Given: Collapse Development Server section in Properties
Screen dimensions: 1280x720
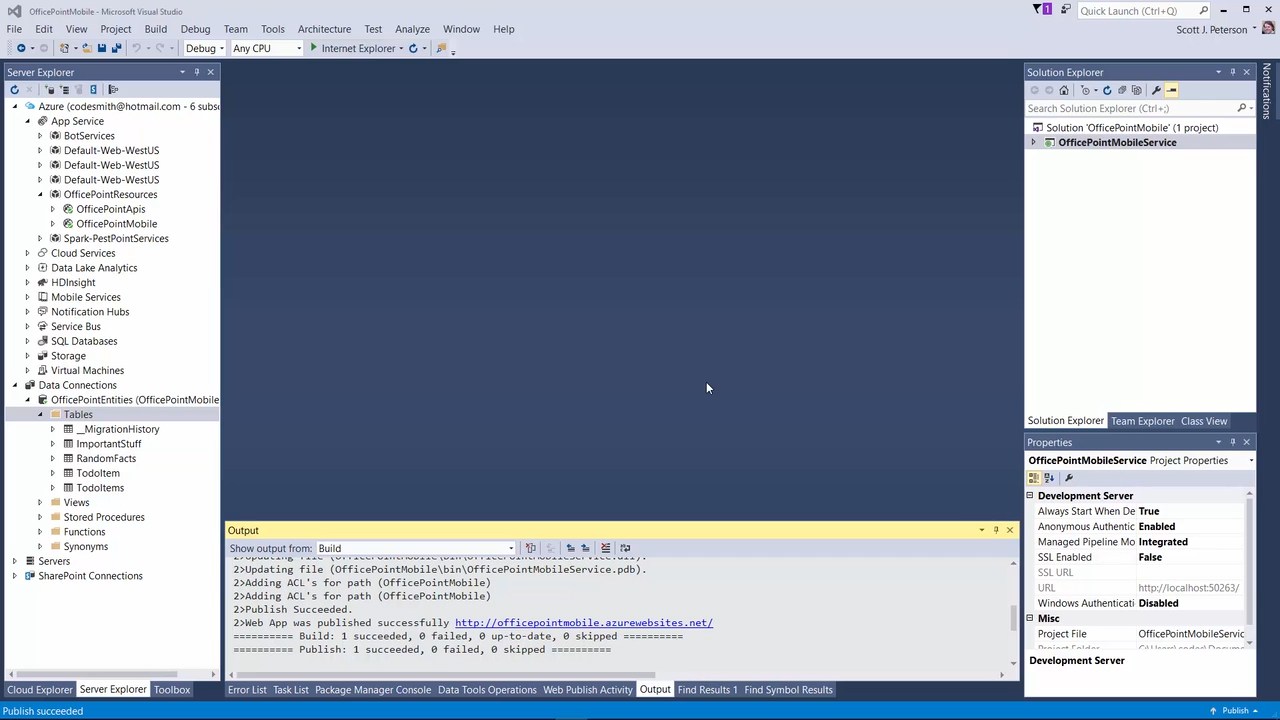Looking at the screenshot, I should pos(1030,496).
